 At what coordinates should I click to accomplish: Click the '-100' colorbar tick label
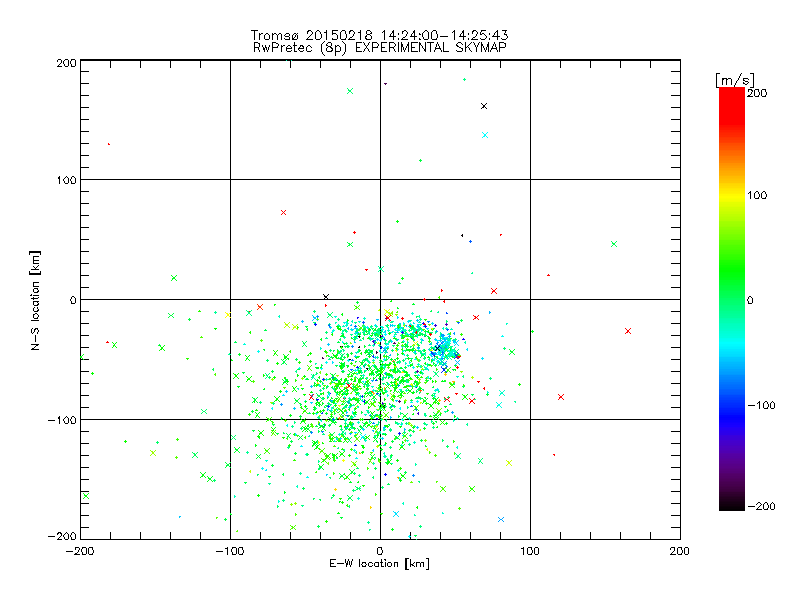point(762,405)
